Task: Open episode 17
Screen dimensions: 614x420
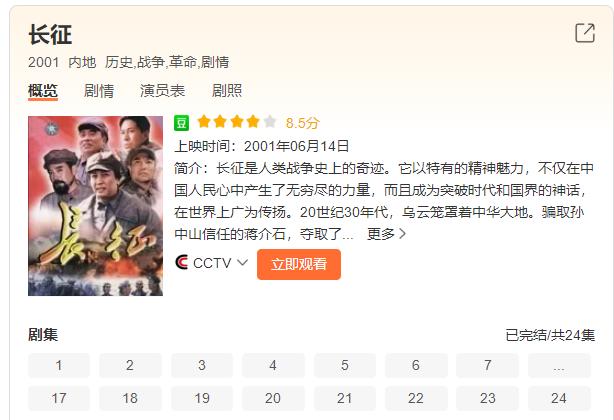Action: coord(59,398)
